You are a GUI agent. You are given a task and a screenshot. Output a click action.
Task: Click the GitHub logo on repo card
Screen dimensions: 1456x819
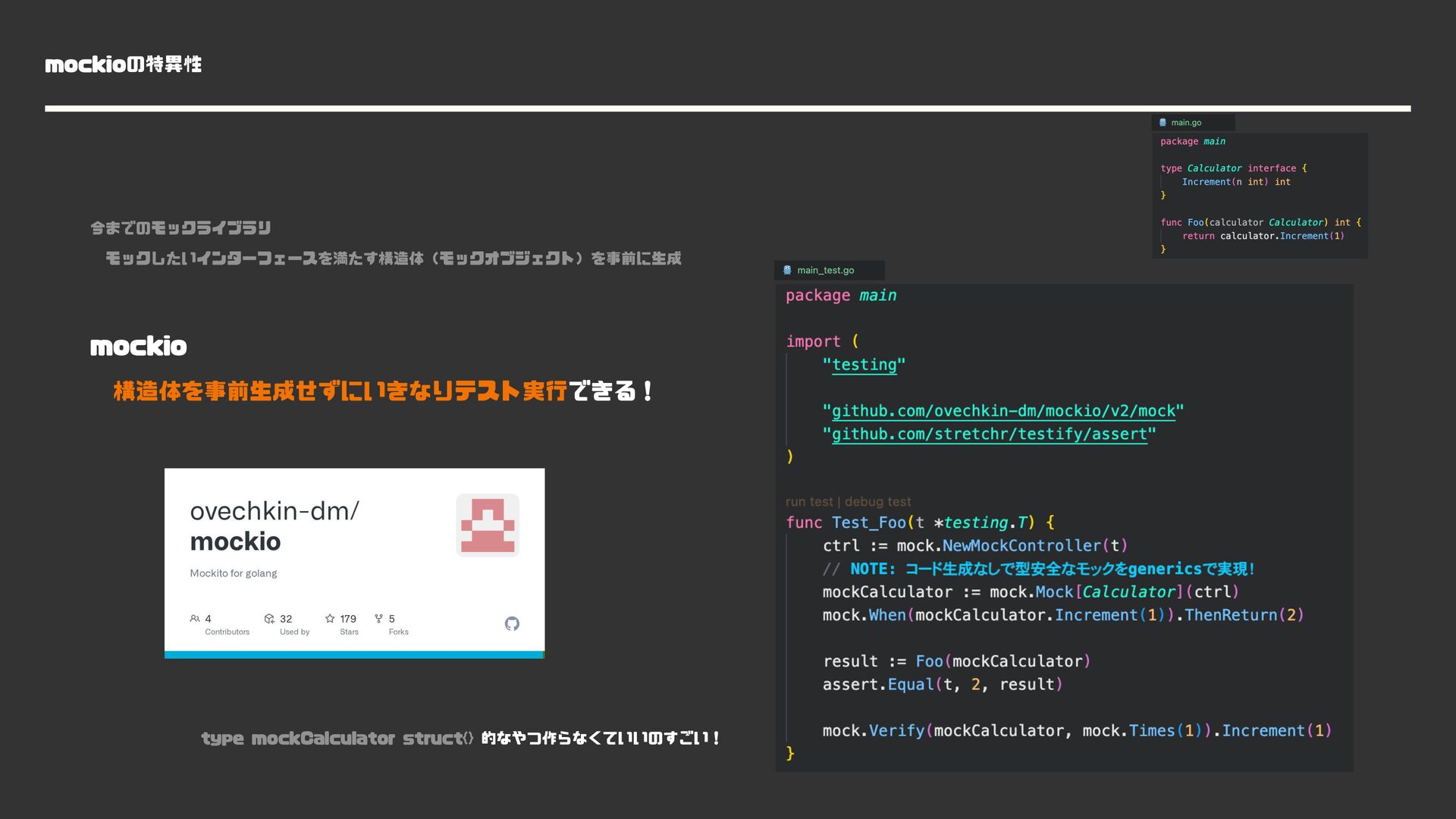point(512,623)
